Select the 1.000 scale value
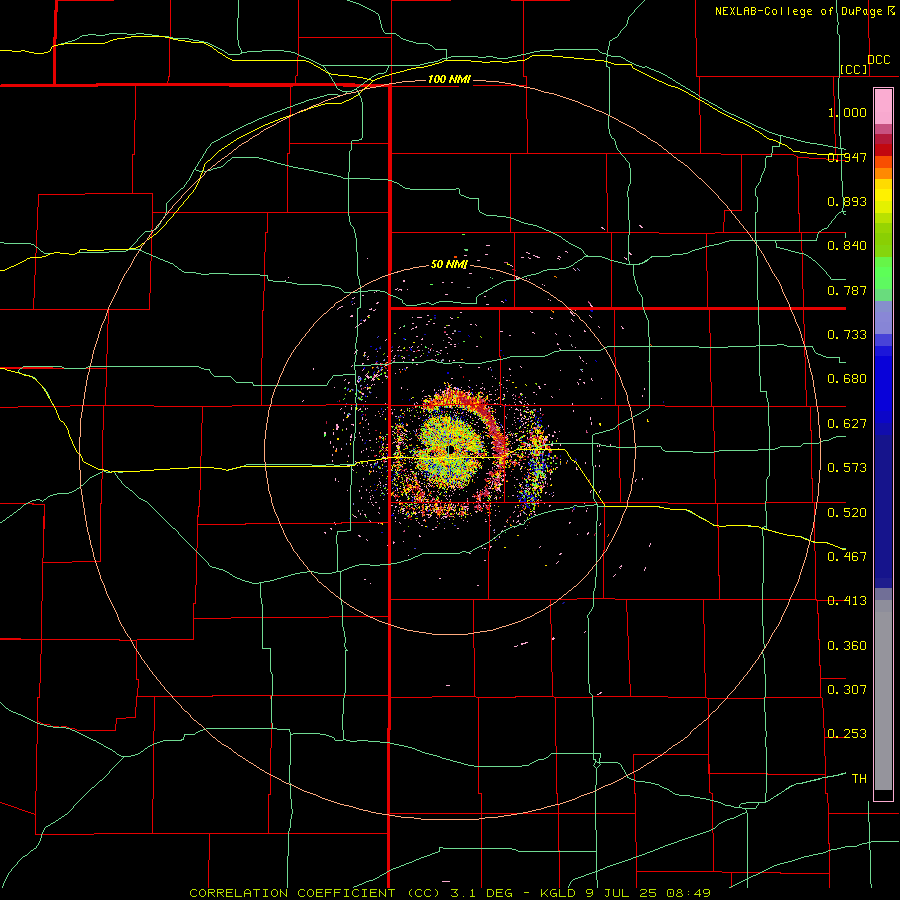Viewport: 900px width, 900px height. point(847,112)
